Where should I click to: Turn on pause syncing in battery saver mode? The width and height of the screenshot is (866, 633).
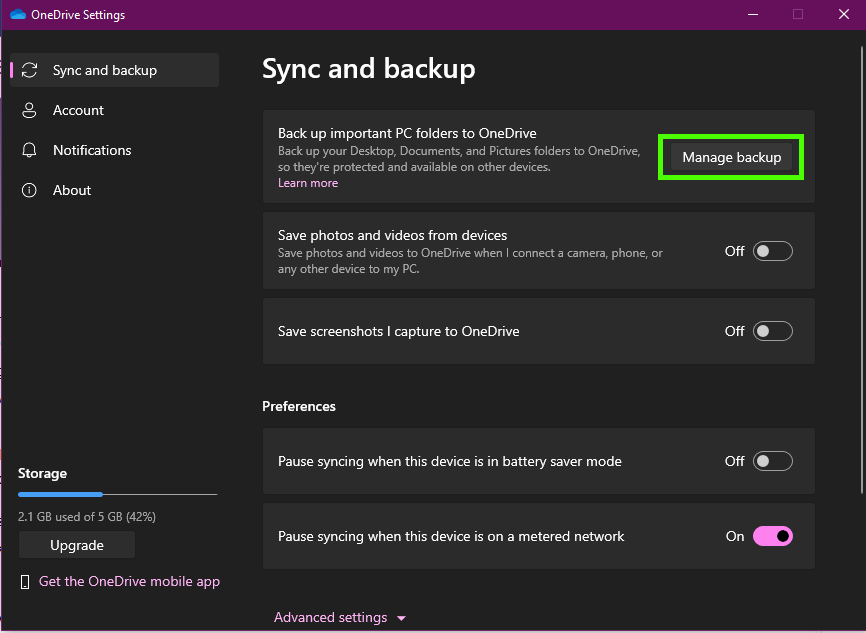pyautogui.click(x=773, y=461)
